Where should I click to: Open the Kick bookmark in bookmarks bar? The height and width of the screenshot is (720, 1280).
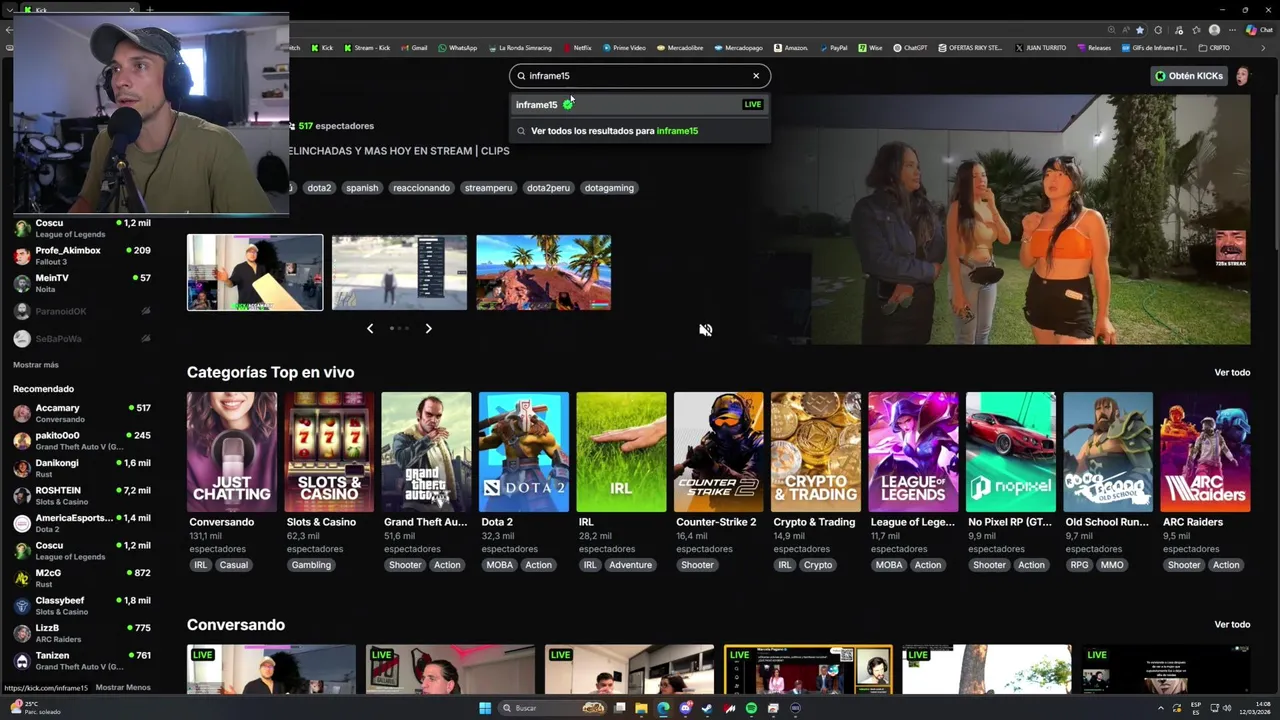[323, 48]
